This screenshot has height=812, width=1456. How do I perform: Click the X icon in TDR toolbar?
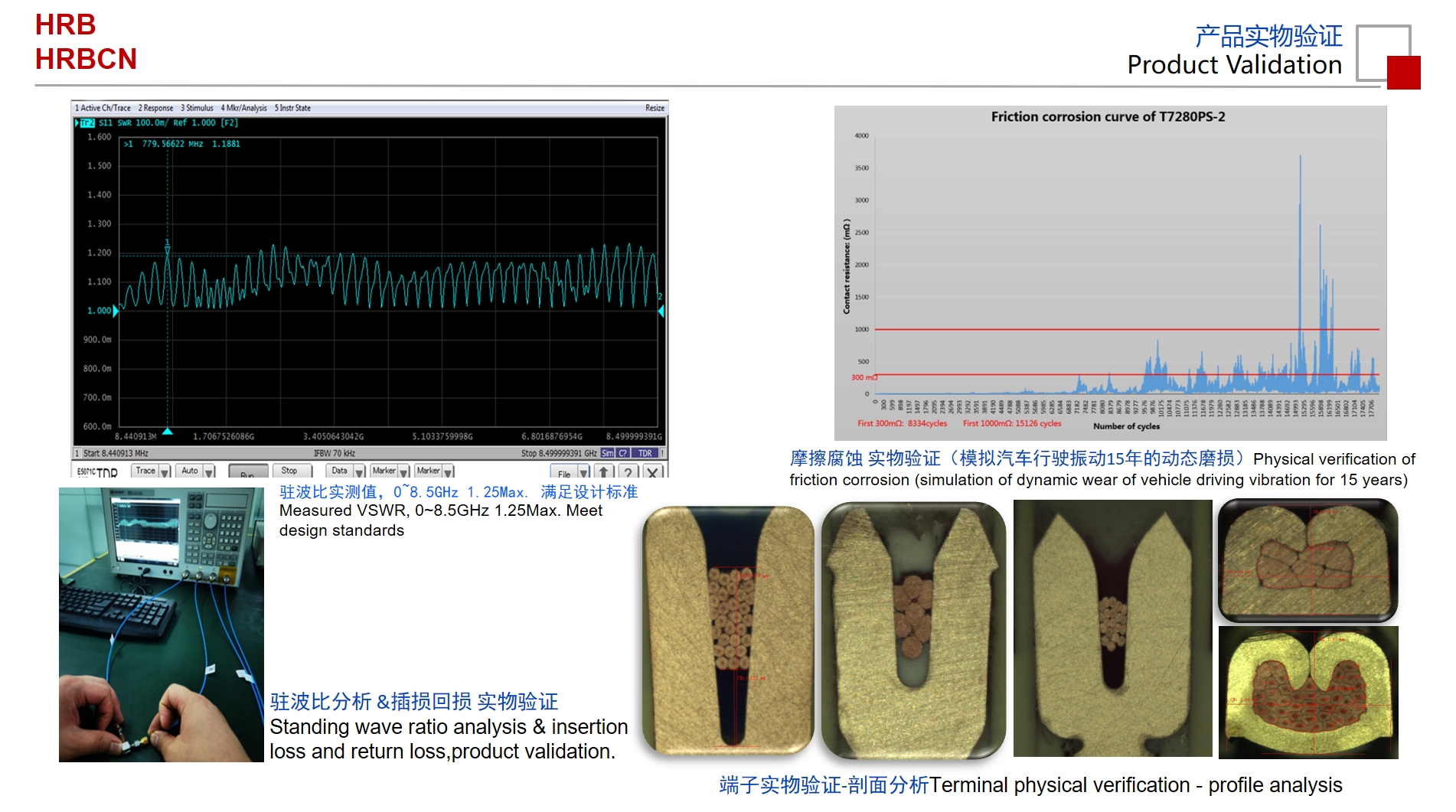(x=652, y=472)
